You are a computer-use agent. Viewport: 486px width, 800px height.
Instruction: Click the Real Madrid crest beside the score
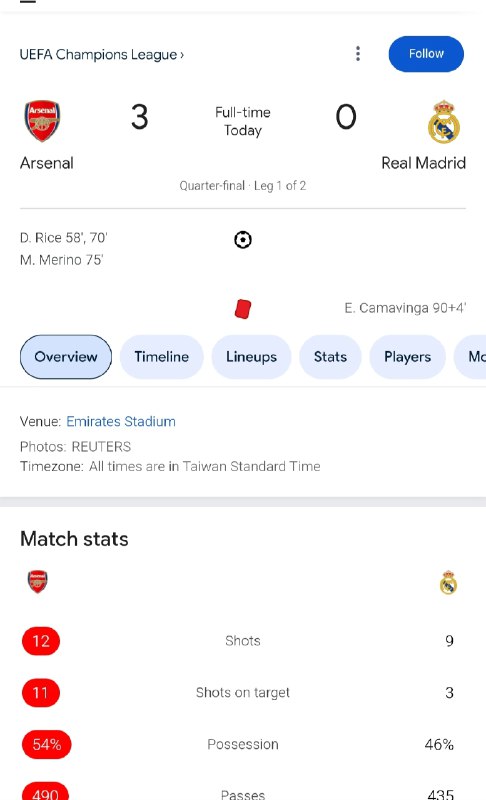tap(444, 122)
